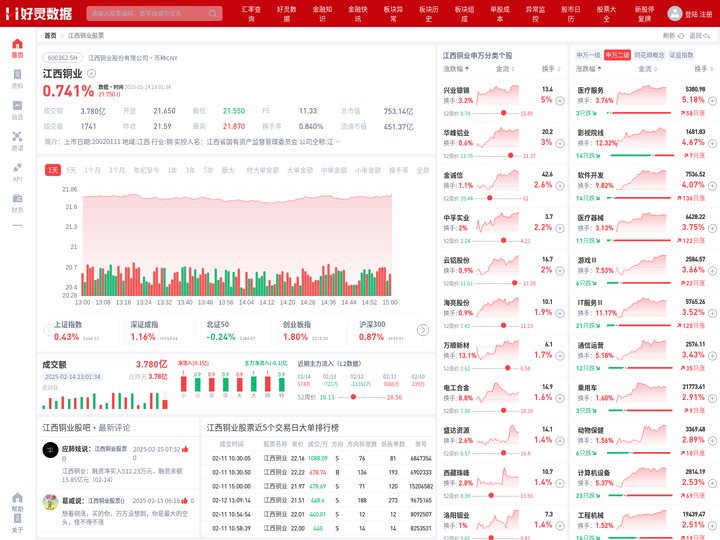Sort 个股 list by 金流
The width and height of the screenshot is (720, 540).
tap(505, 69)
